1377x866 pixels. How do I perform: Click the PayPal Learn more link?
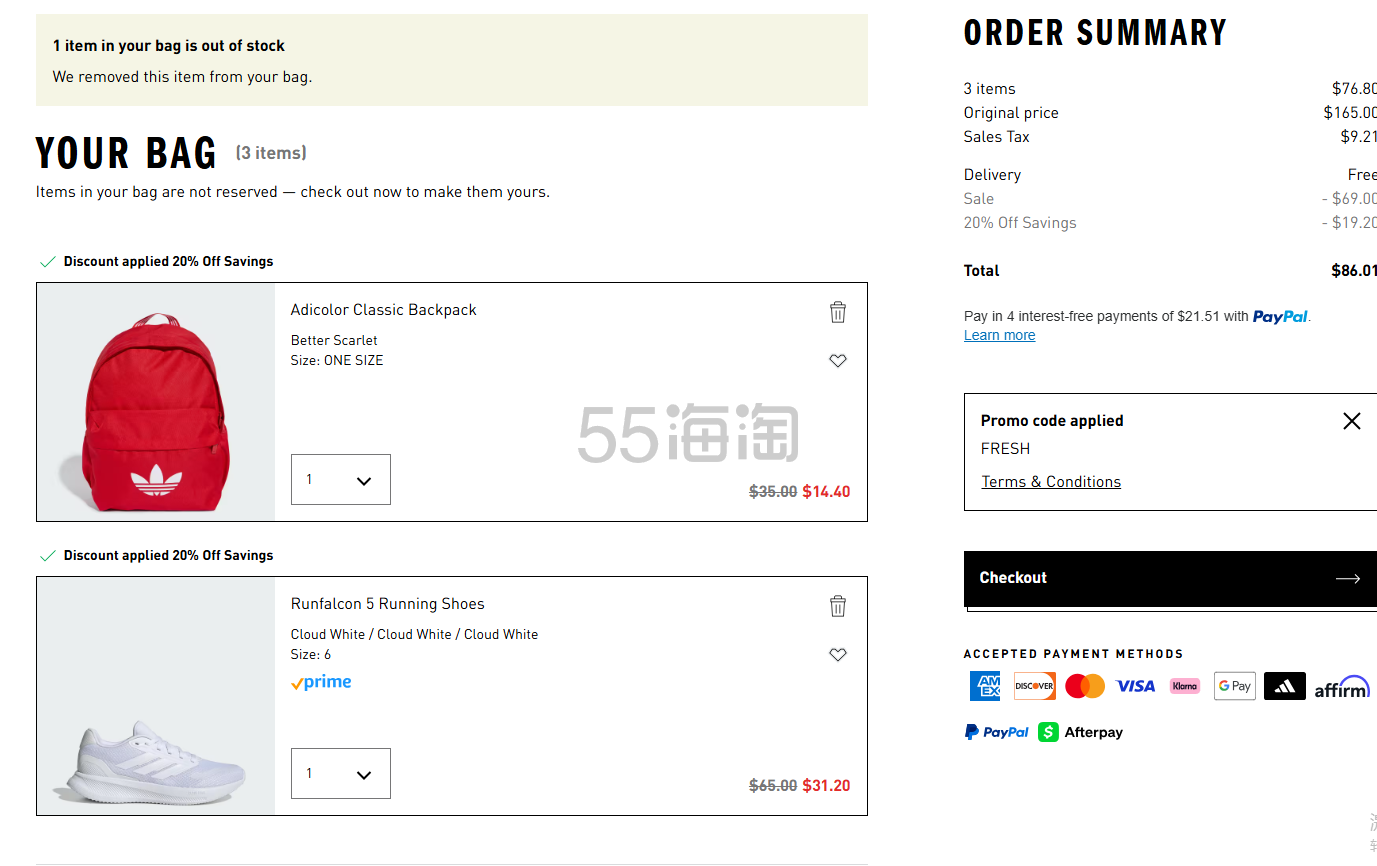[999, 335]
